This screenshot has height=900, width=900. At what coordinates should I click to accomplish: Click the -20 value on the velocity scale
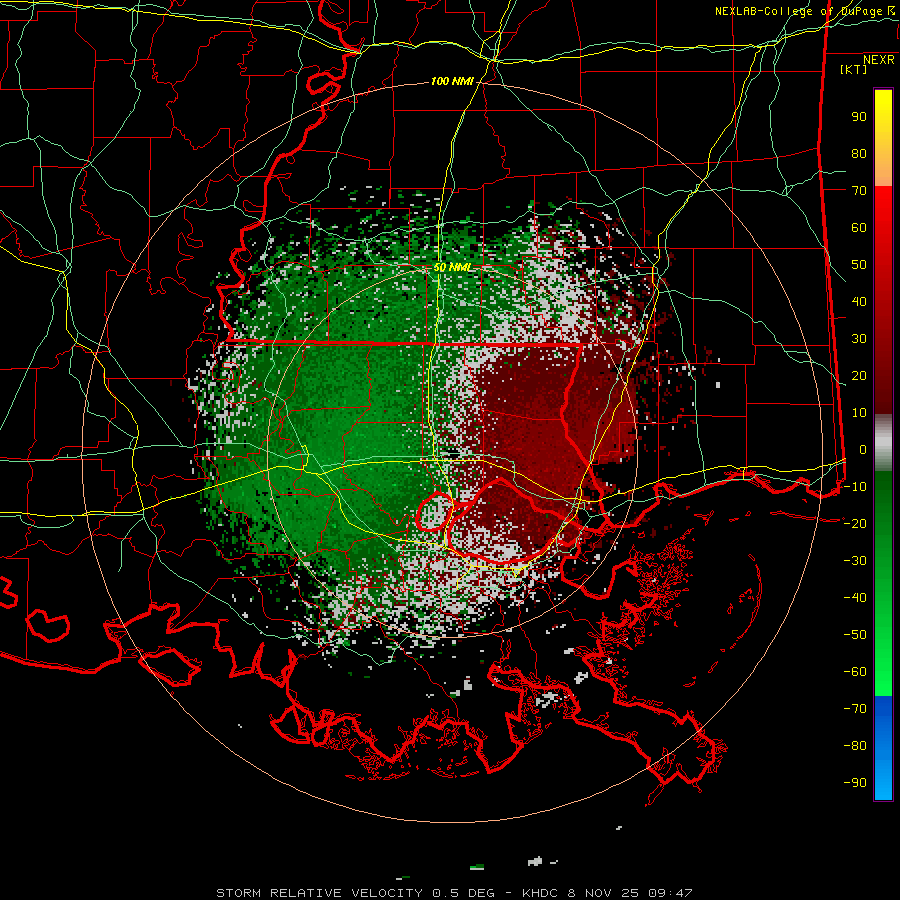855,524
